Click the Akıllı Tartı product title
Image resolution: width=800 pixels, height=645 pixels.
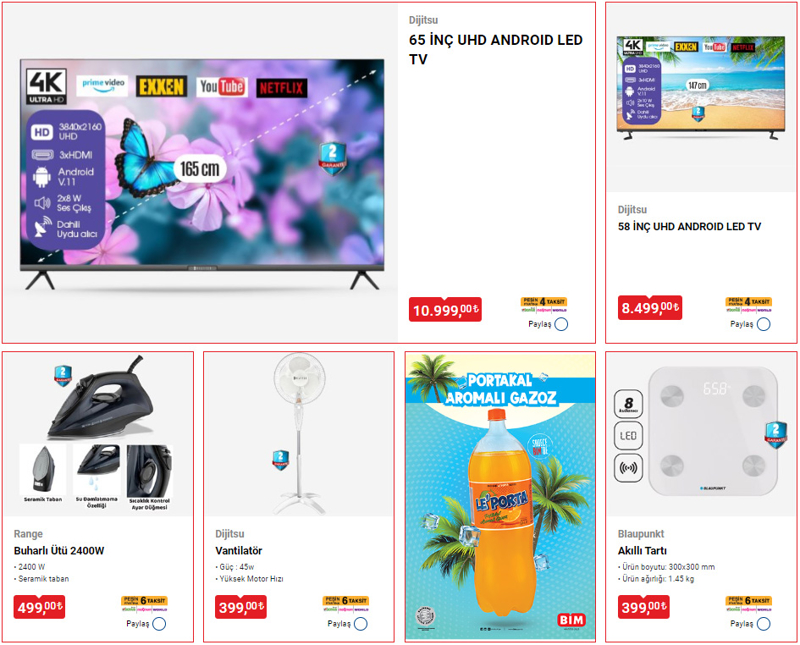(642, 551)
